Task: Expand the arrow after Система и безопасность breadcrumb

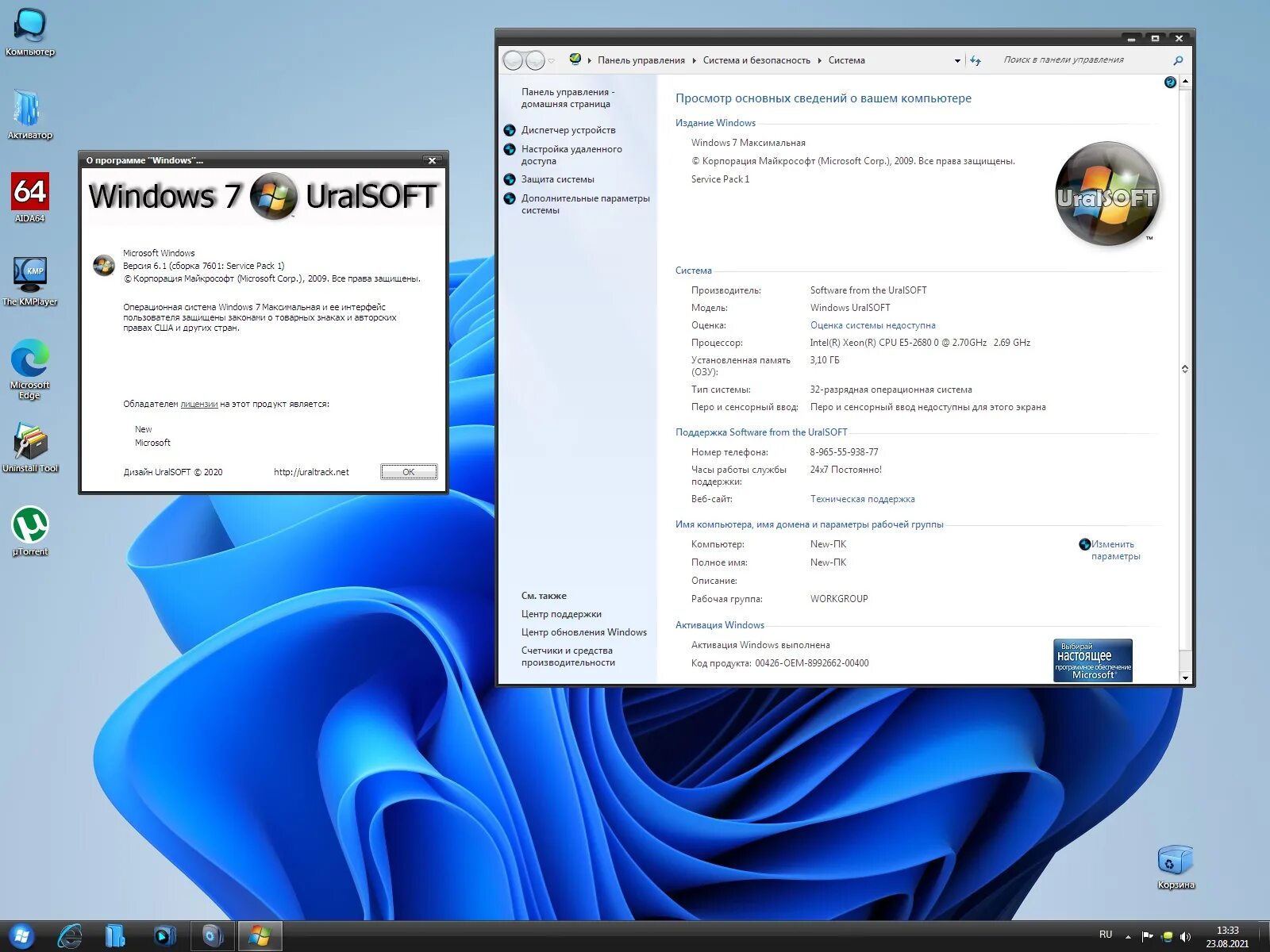Action: (x=820, y=60)
